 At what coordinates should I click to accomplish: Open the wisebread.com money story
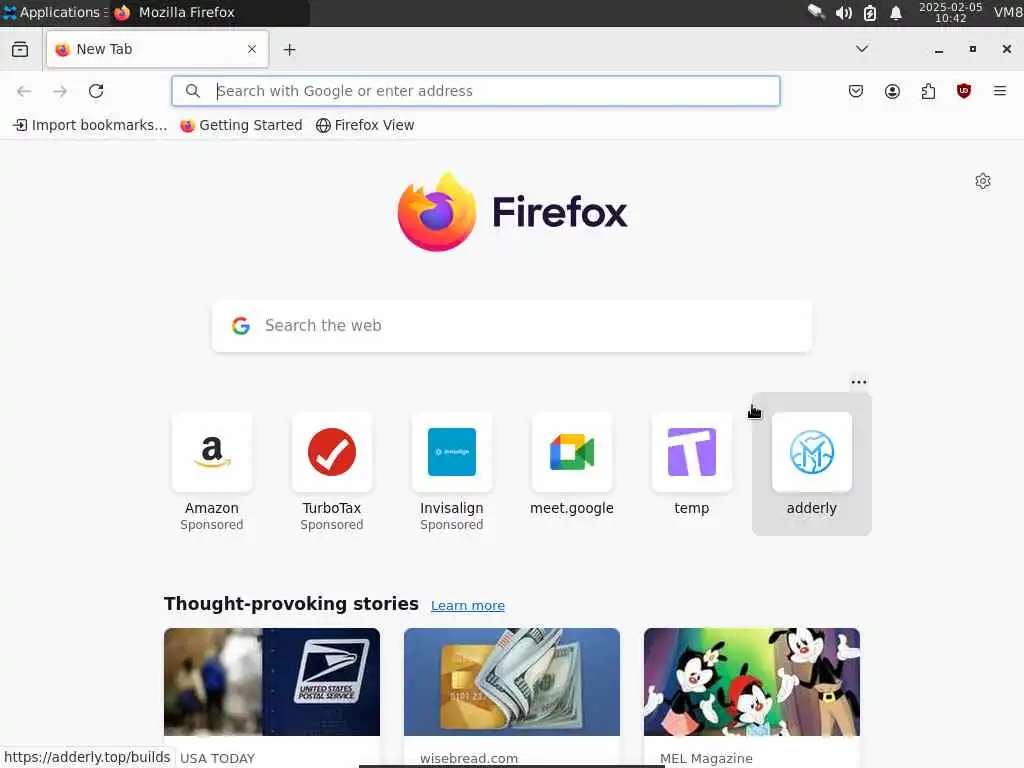point(512,696)
